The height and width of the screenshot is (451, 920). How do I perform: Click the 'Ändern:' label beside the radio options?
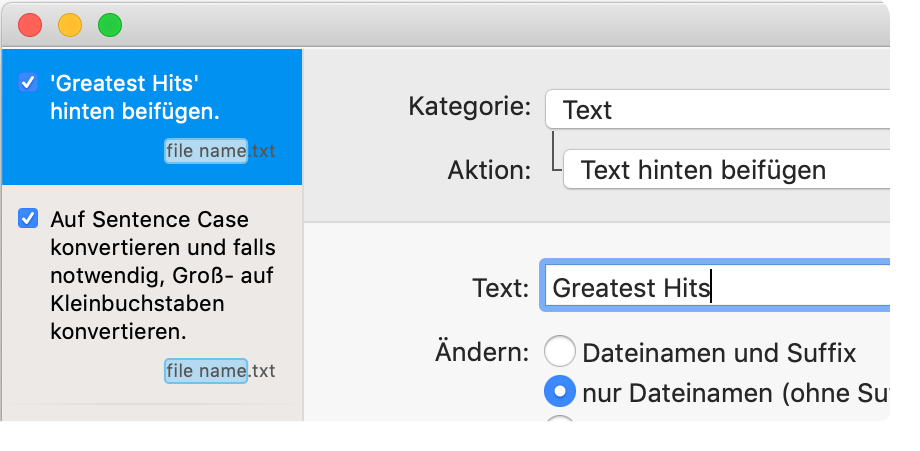pyautogui.click(x=481, y=351)
